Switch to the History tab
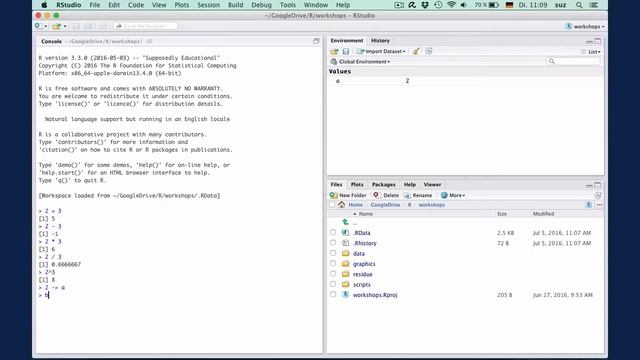 click(x=380, y=41)
